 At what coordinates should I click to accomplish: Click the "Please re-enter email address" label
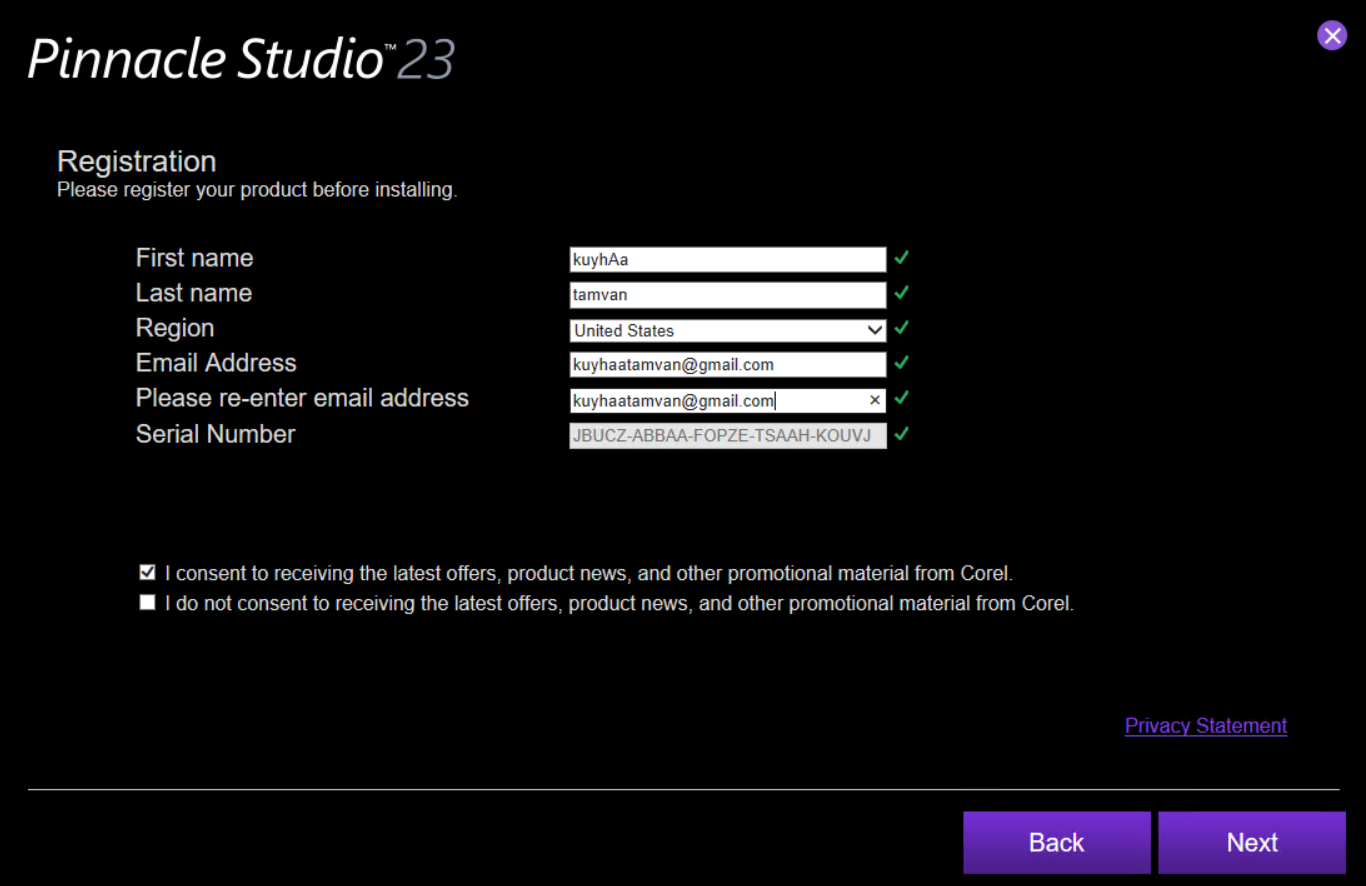(302, 398)
